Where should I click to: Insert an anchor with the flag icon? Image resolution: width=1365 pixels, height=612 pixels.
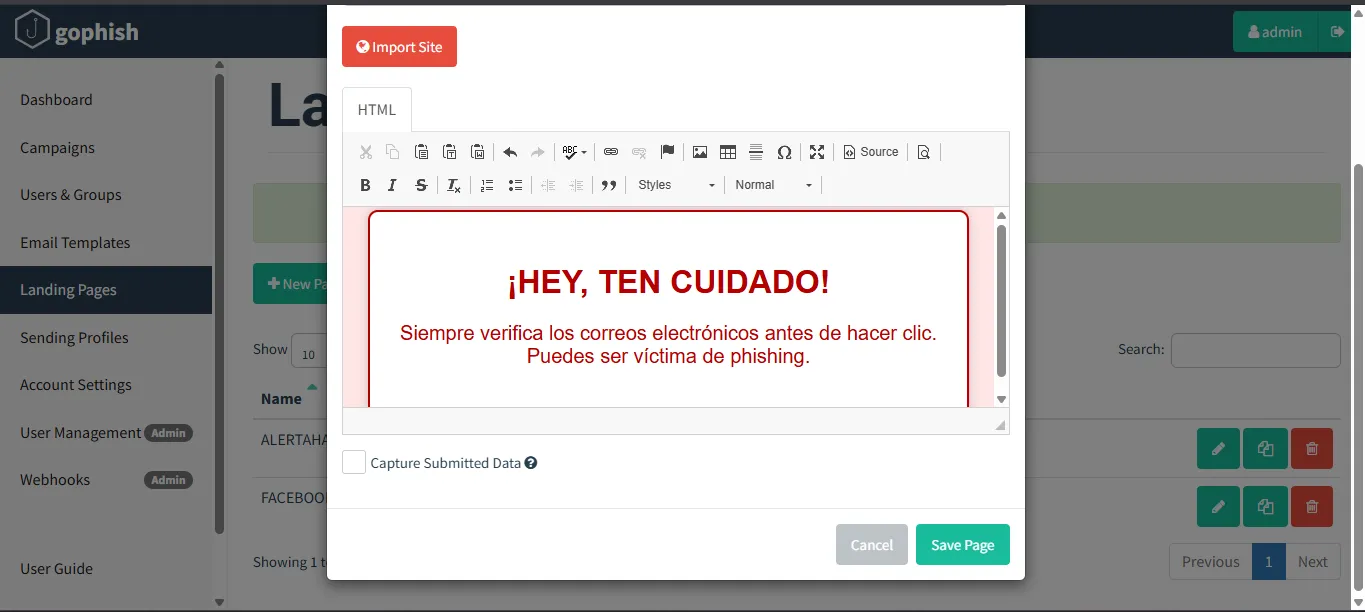click(x=667, y=152)
